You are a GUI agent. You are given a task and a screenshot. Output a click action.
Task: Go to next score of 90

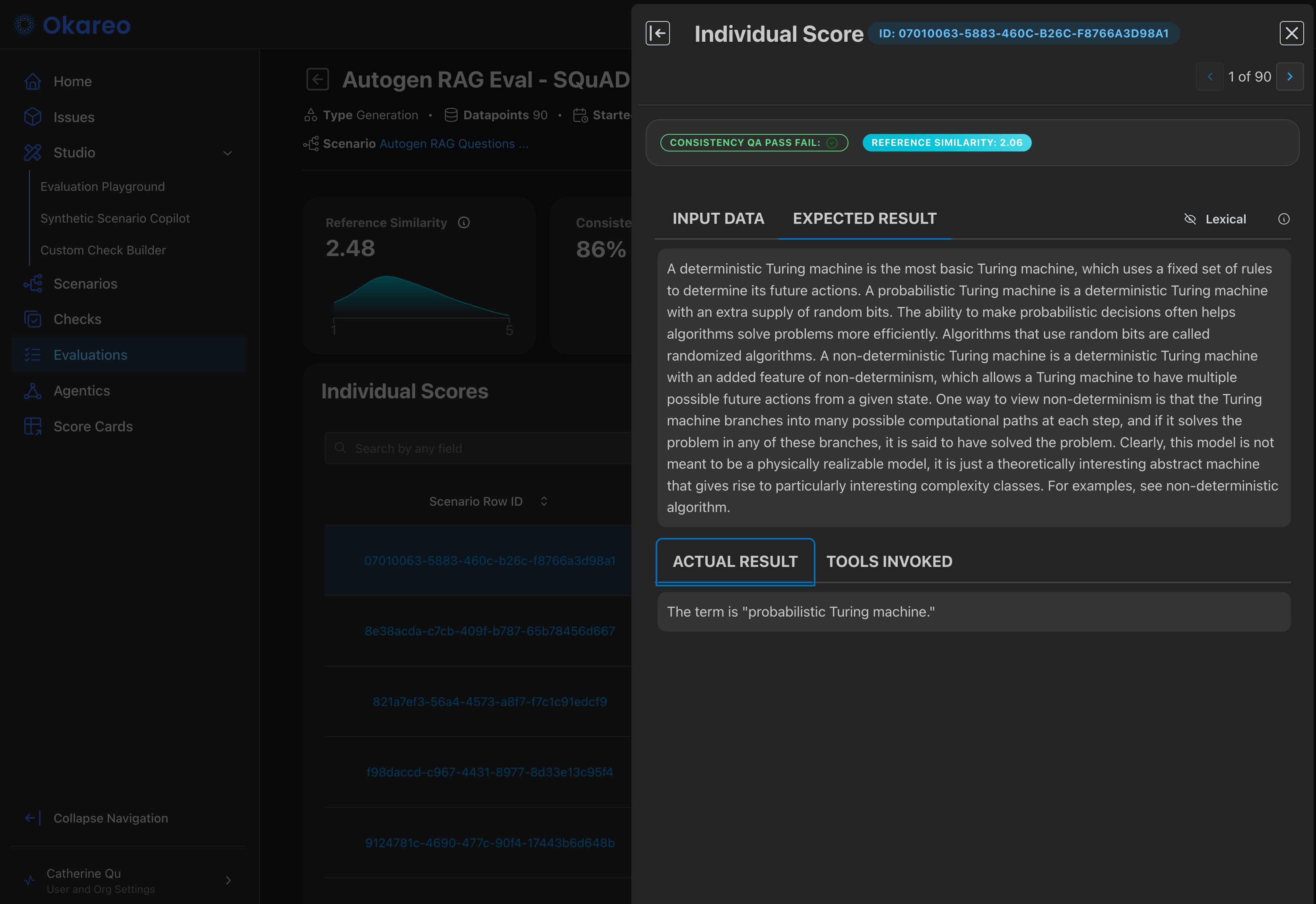(1290, 76)
